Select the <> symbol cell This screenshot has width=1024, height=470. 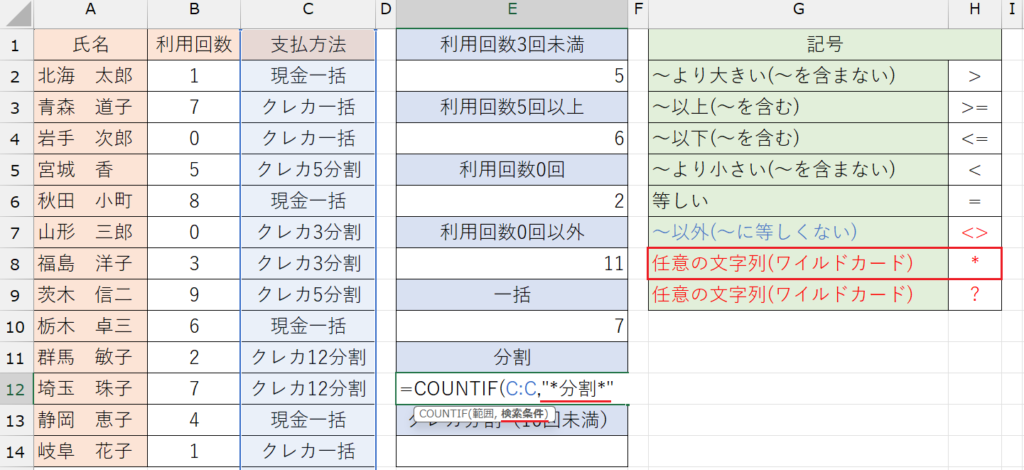tap(975, 233)
